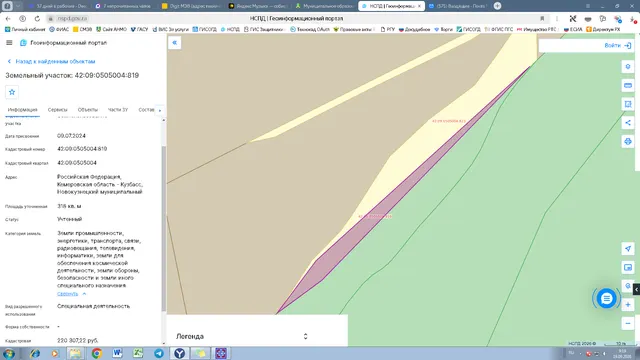Zoom in on the map with plus

[x=628, y=305]
